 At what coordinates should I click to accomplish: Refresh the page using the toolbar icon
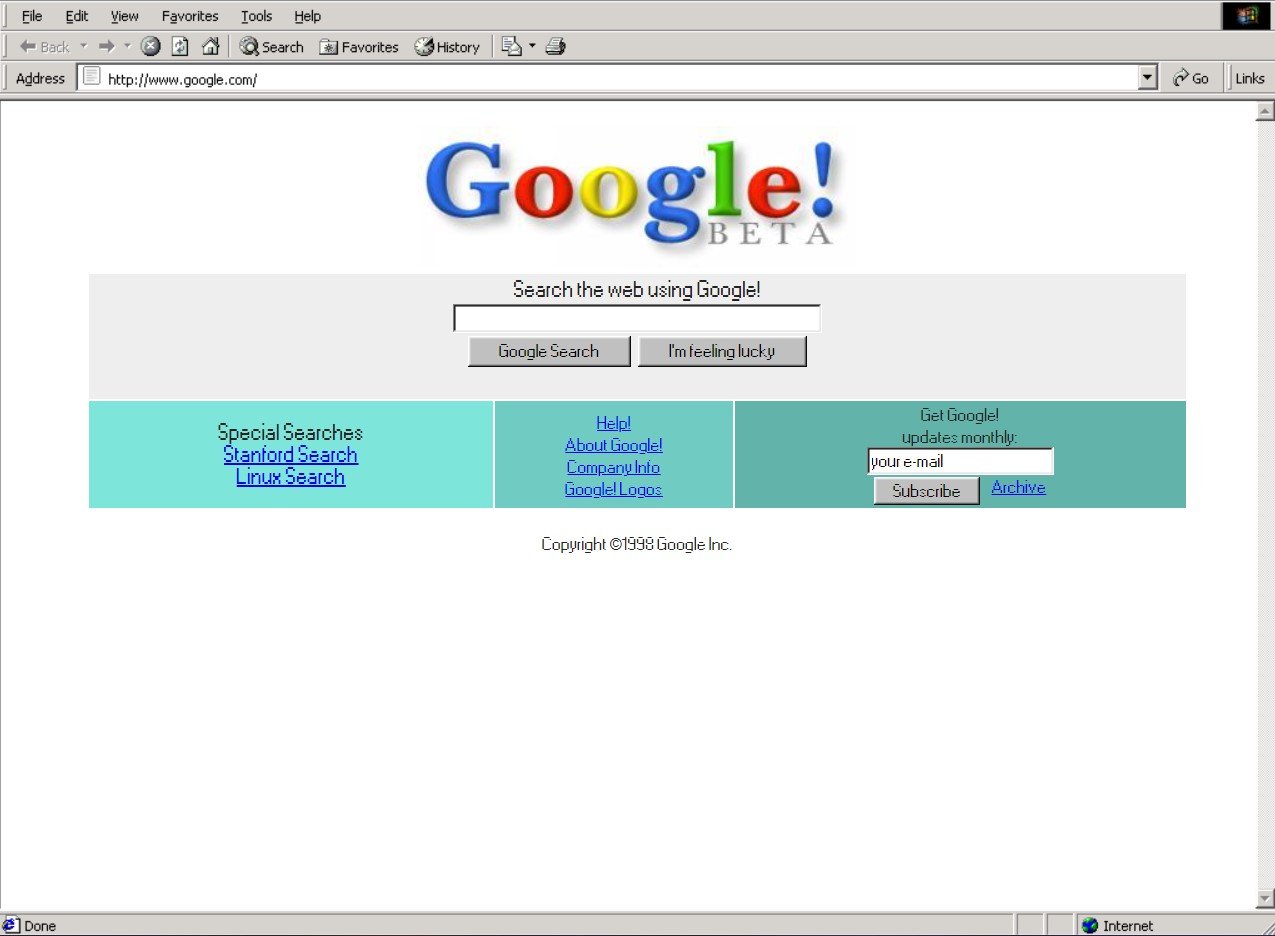click(x=180, y=47)
